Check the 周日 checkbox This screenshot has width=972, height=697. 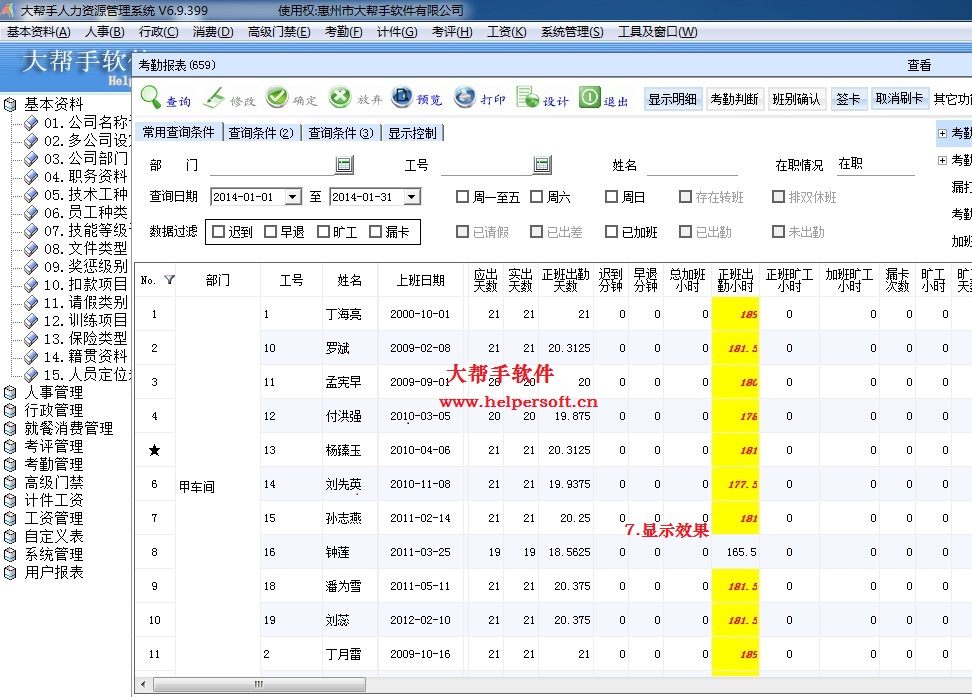pos(611,197)
